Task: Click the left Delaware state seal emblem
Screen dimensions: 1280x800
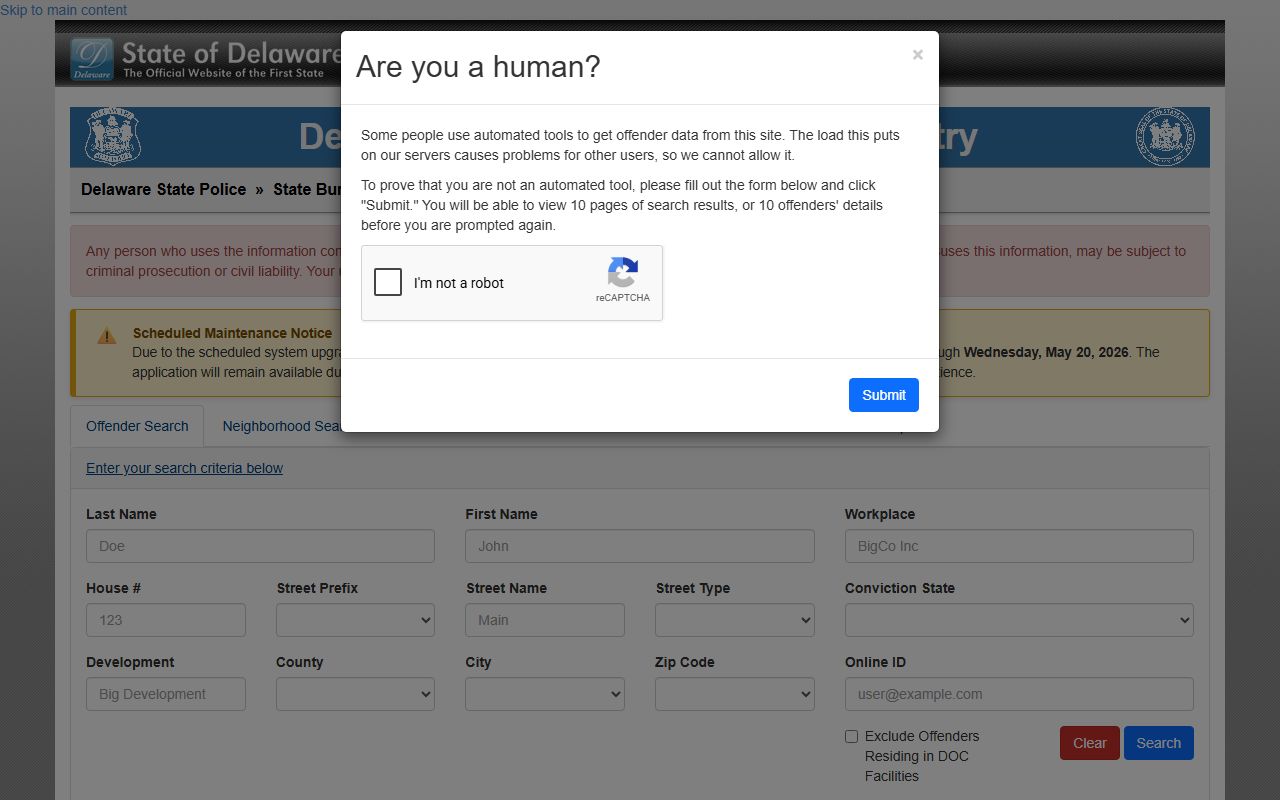Action: 113,137
